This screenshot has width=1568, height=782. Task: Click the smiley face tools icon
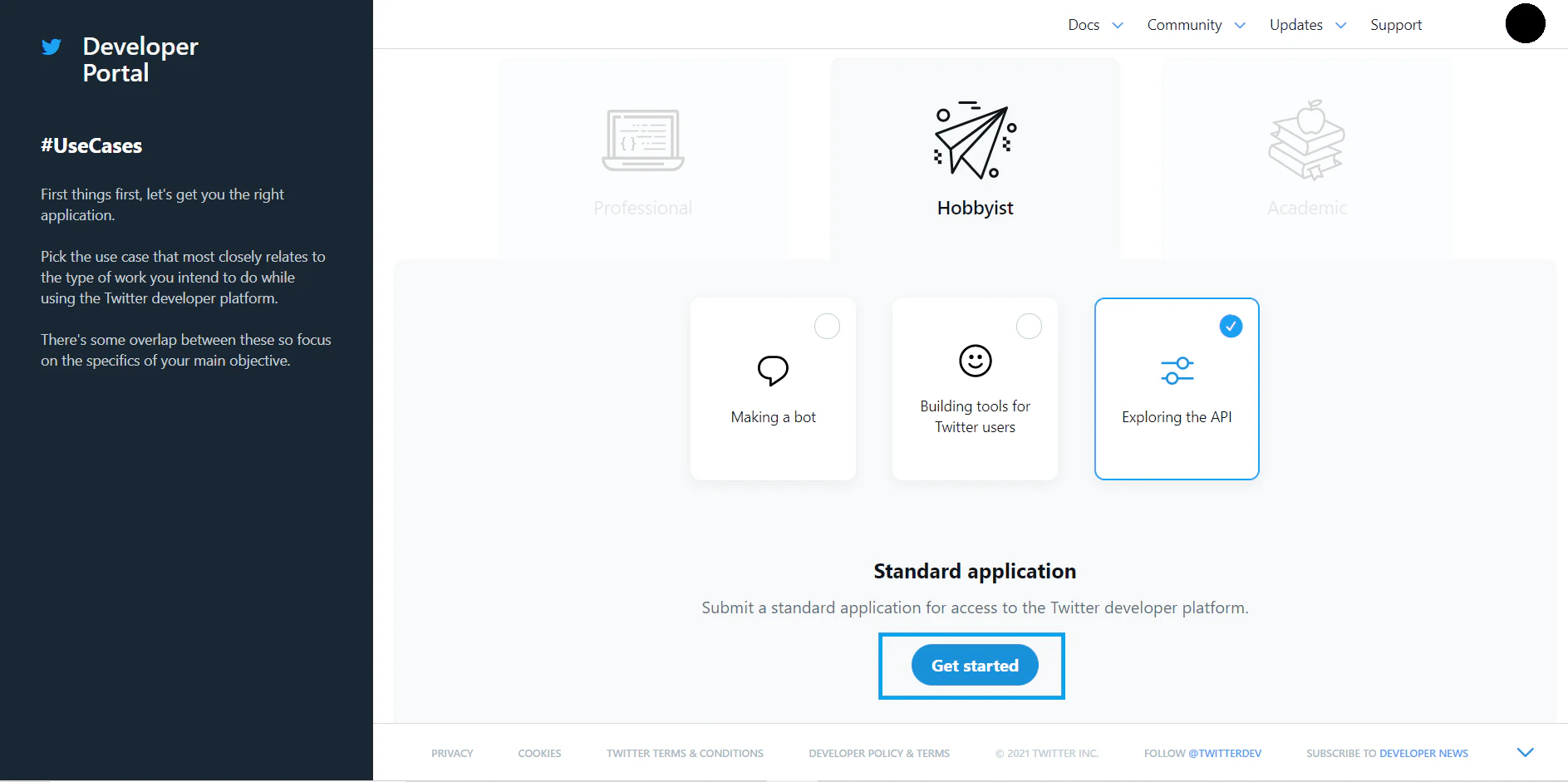pos(975,361)
